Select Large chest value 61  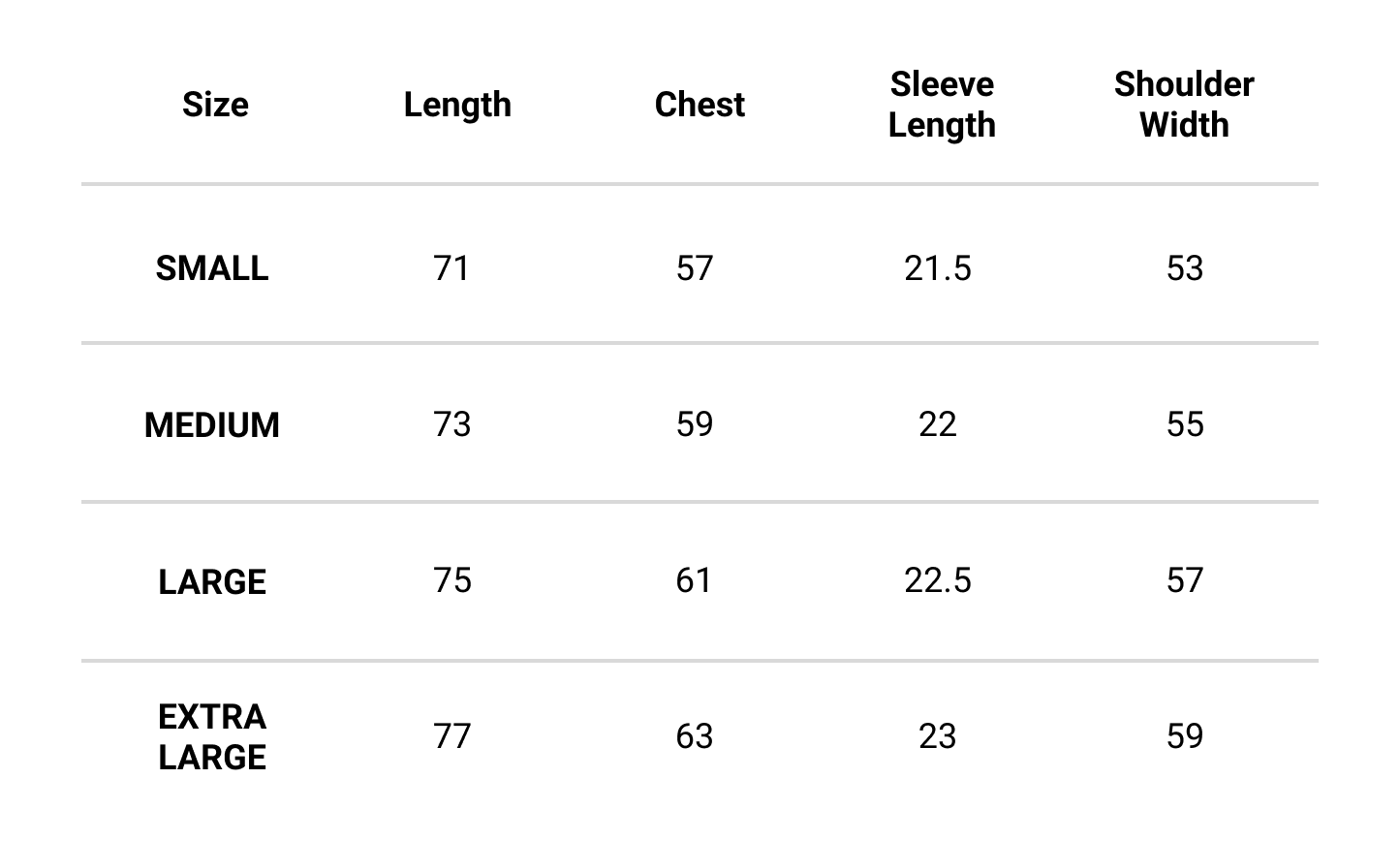click(695, 580)
